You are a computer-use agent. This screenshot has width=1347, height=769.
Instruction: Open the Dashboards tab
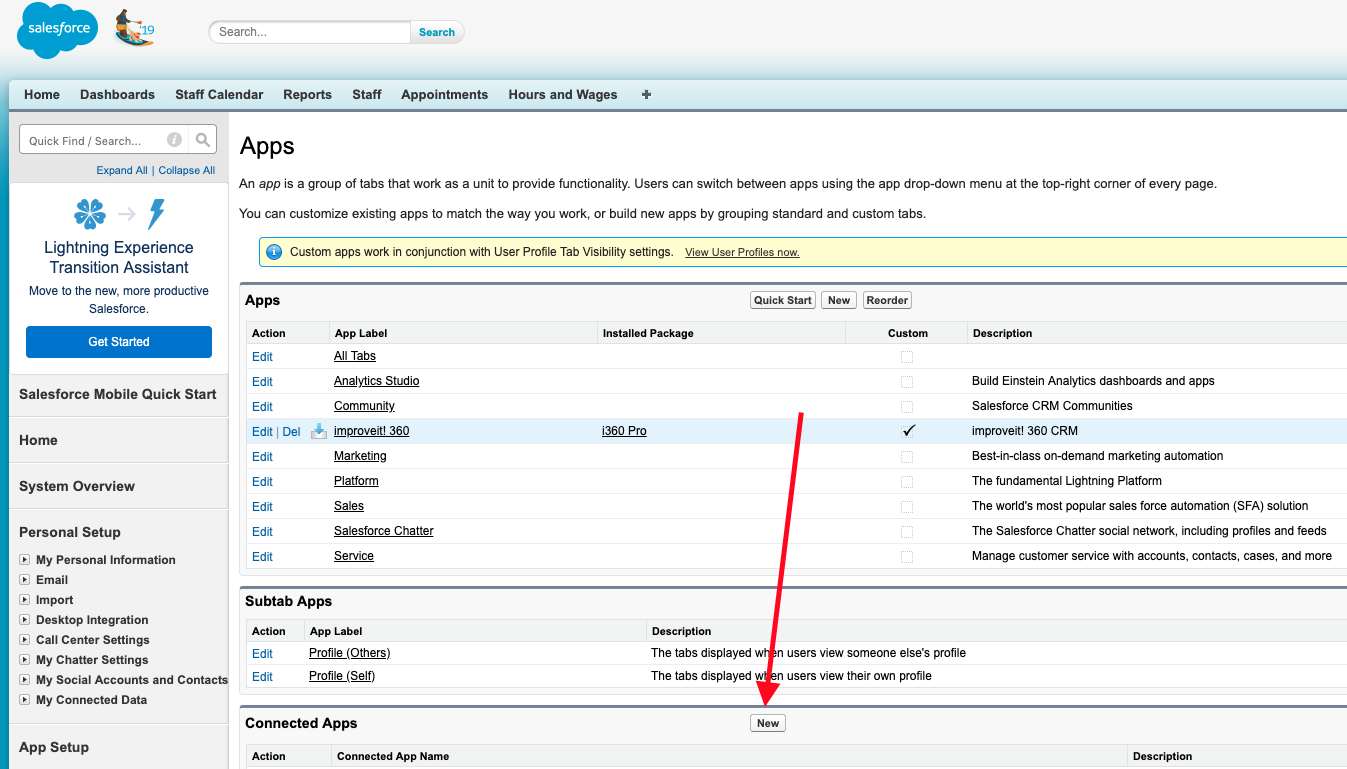tap(117, 94)
